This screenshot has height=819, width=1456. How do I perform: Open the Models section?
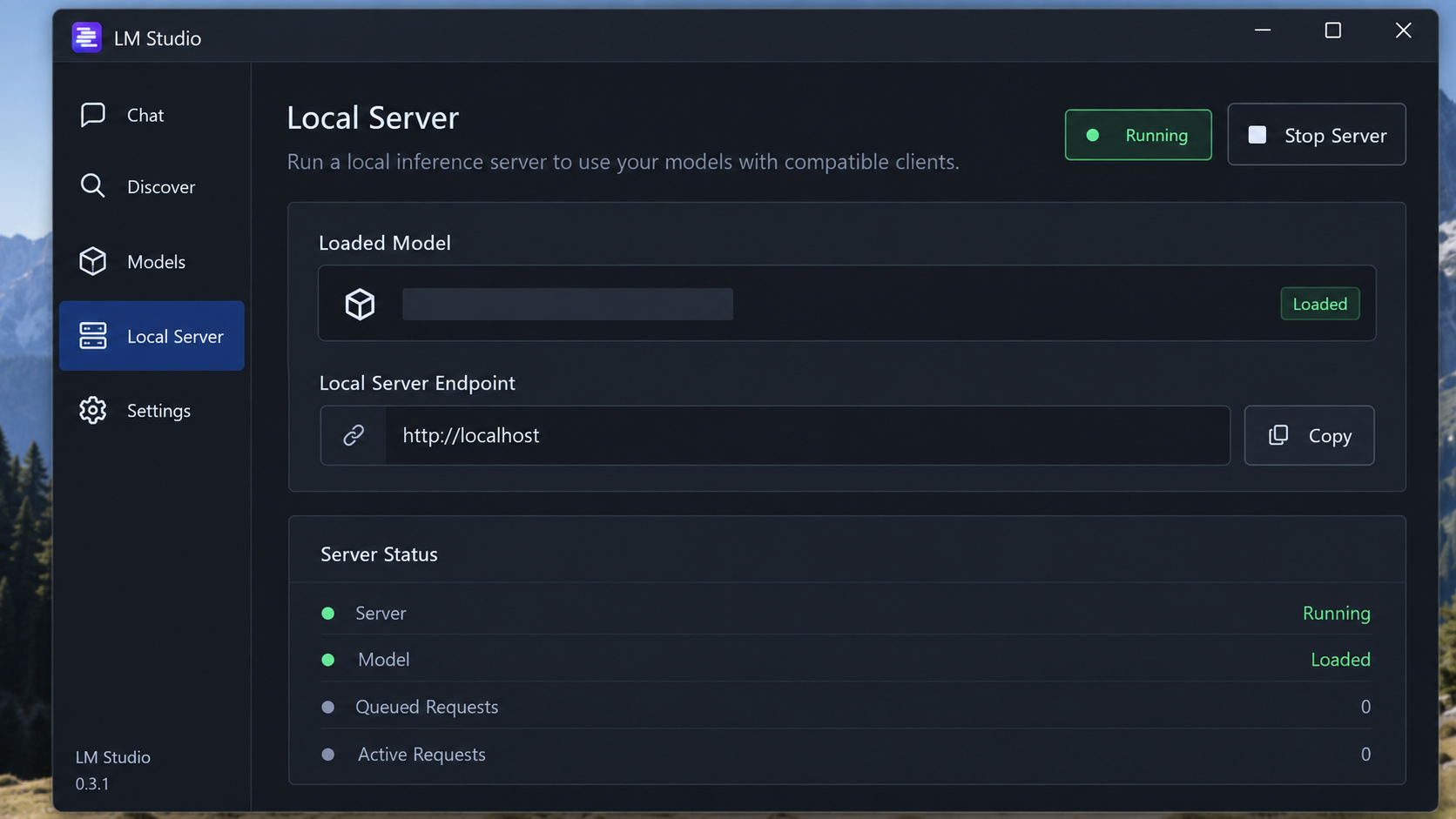point(152,261)
